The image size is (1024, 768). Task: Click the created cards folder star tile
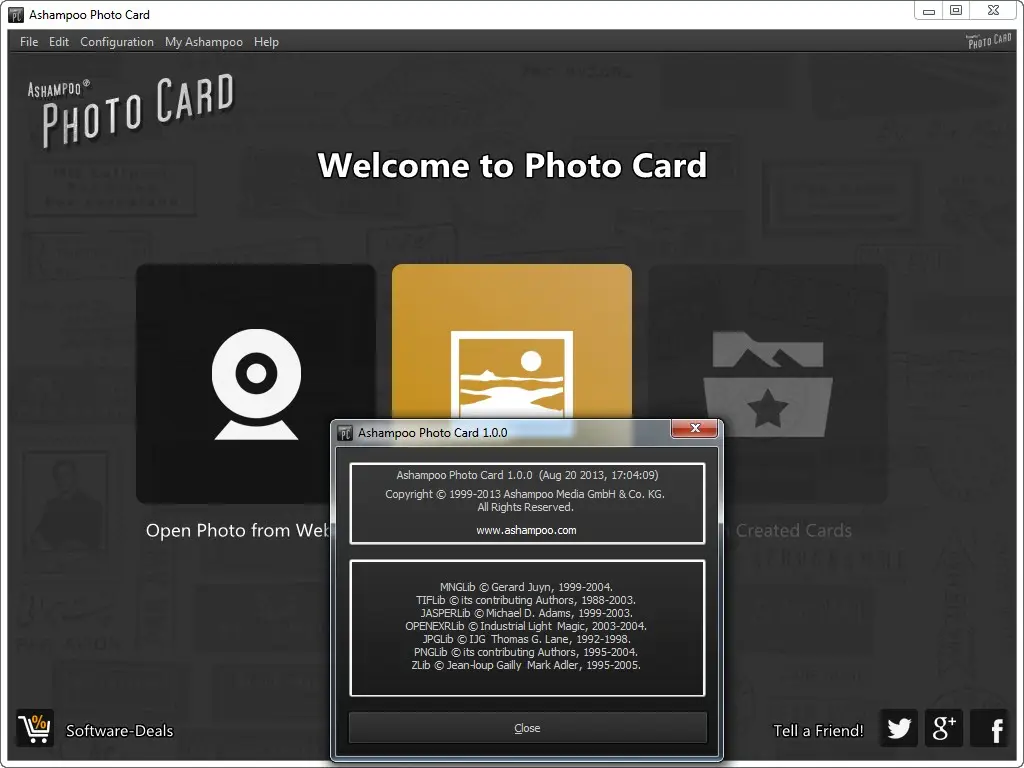(767, 383)
